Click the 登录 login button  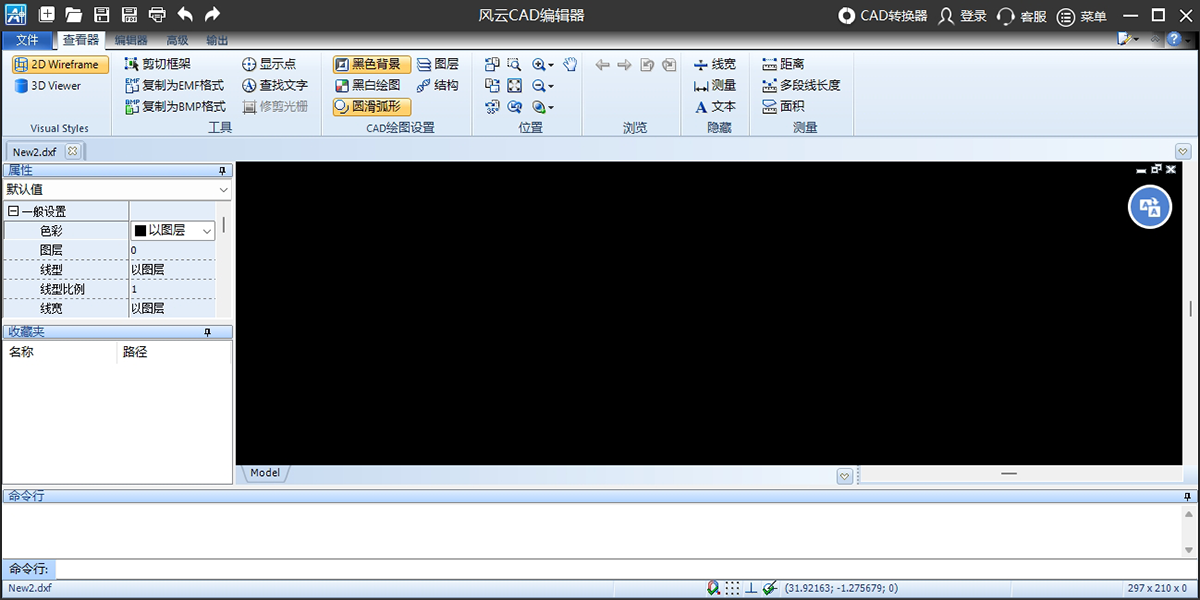click(962, 16)
